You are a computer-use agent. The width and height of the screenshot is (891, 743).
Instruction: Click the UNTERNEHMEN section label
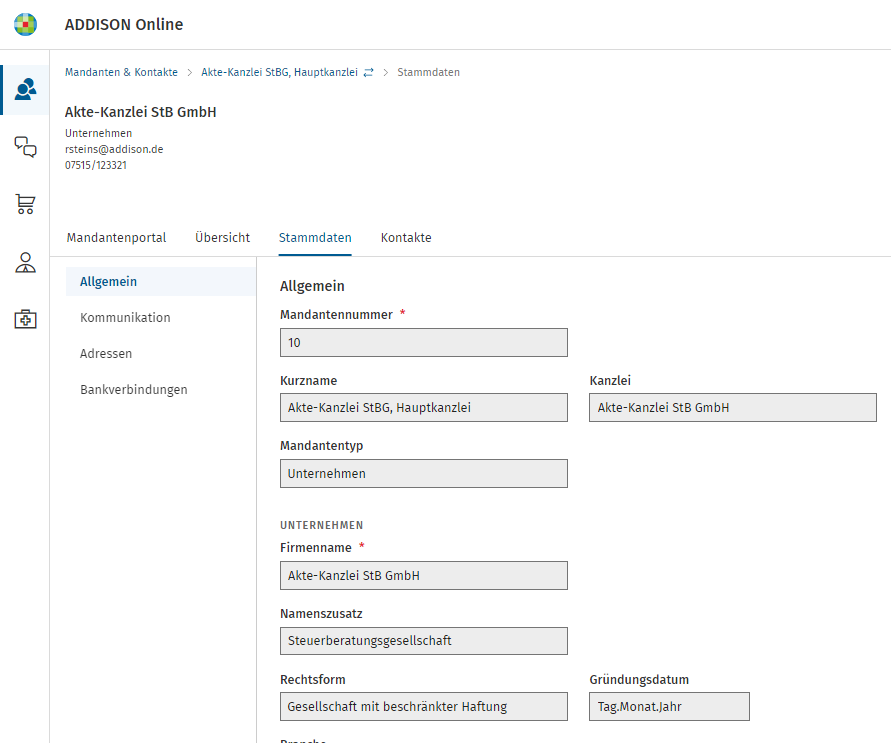322,525
